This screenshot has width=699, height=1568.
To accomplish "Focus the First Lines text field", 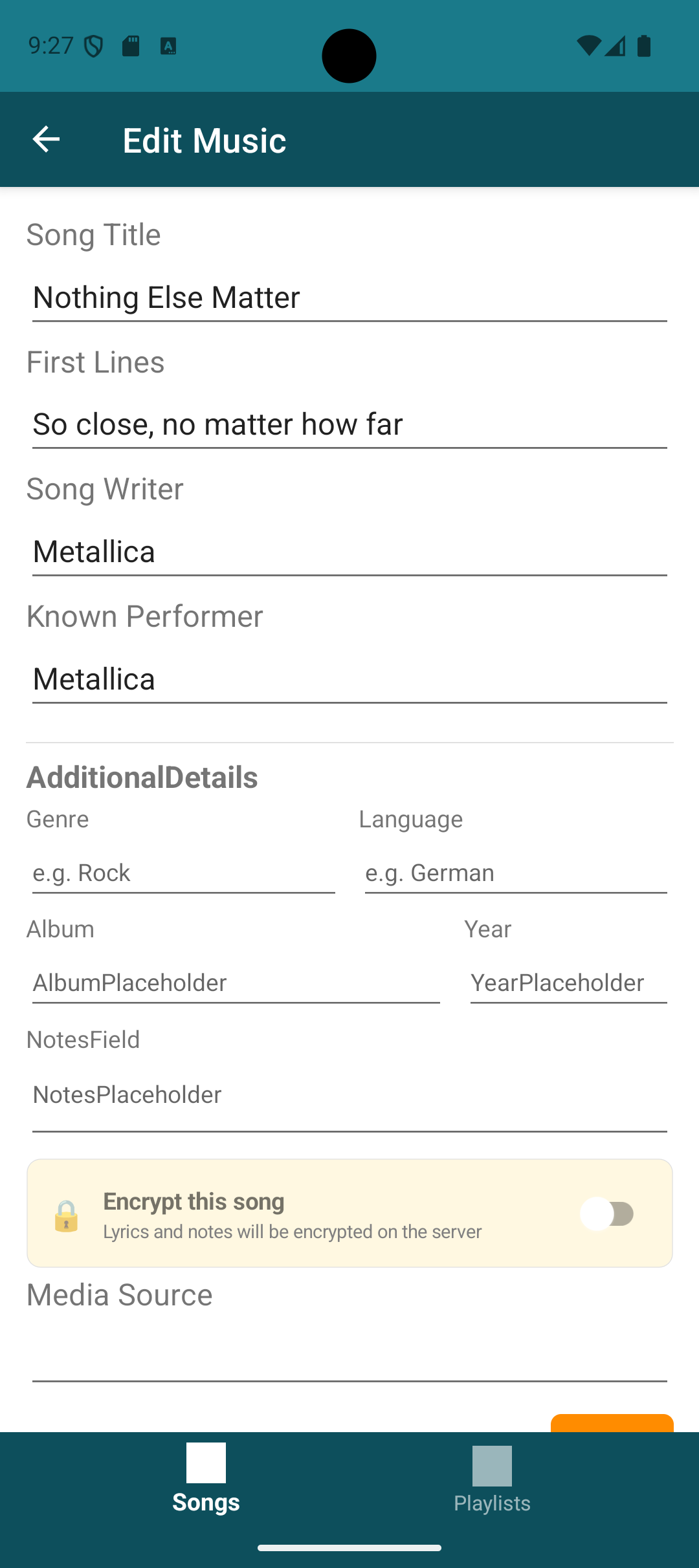I will click(349, 425).
